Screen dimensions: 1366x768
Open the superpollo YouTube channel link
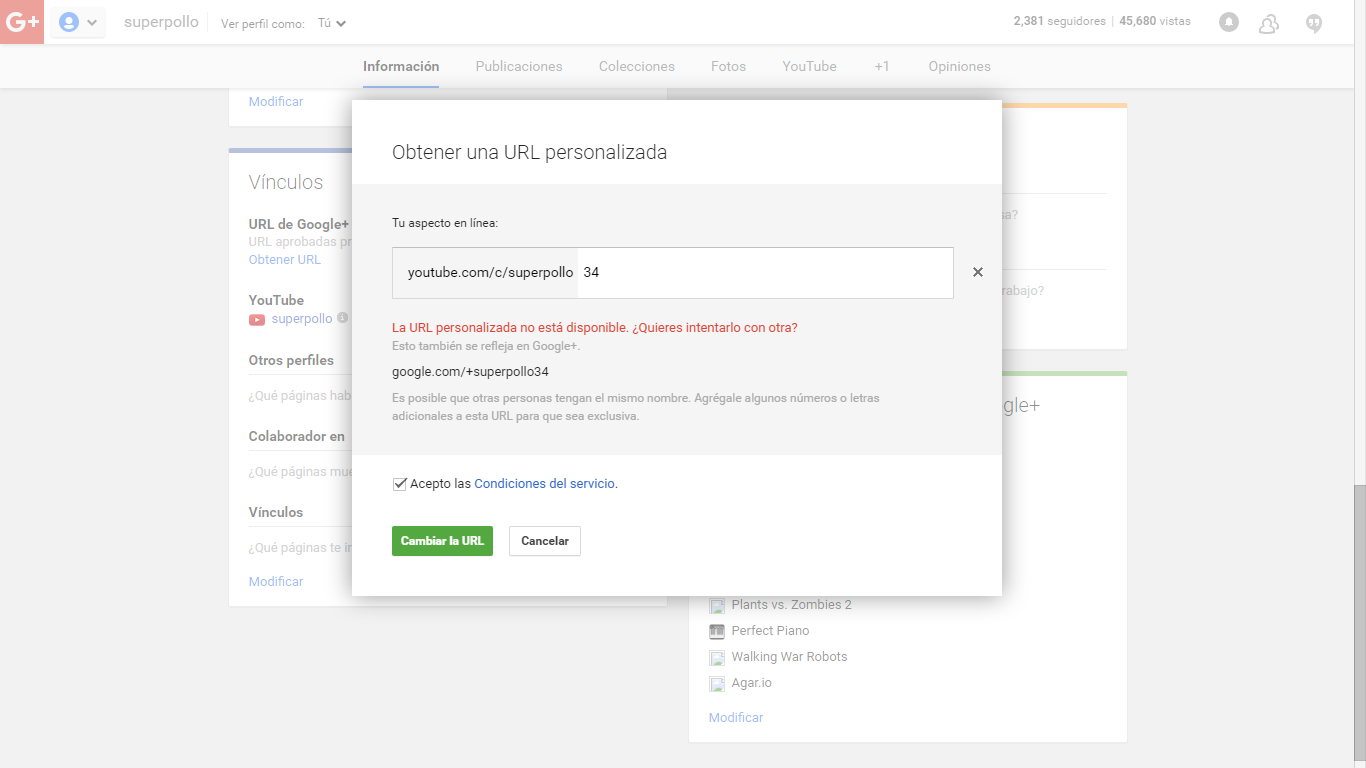pos(302,319)
